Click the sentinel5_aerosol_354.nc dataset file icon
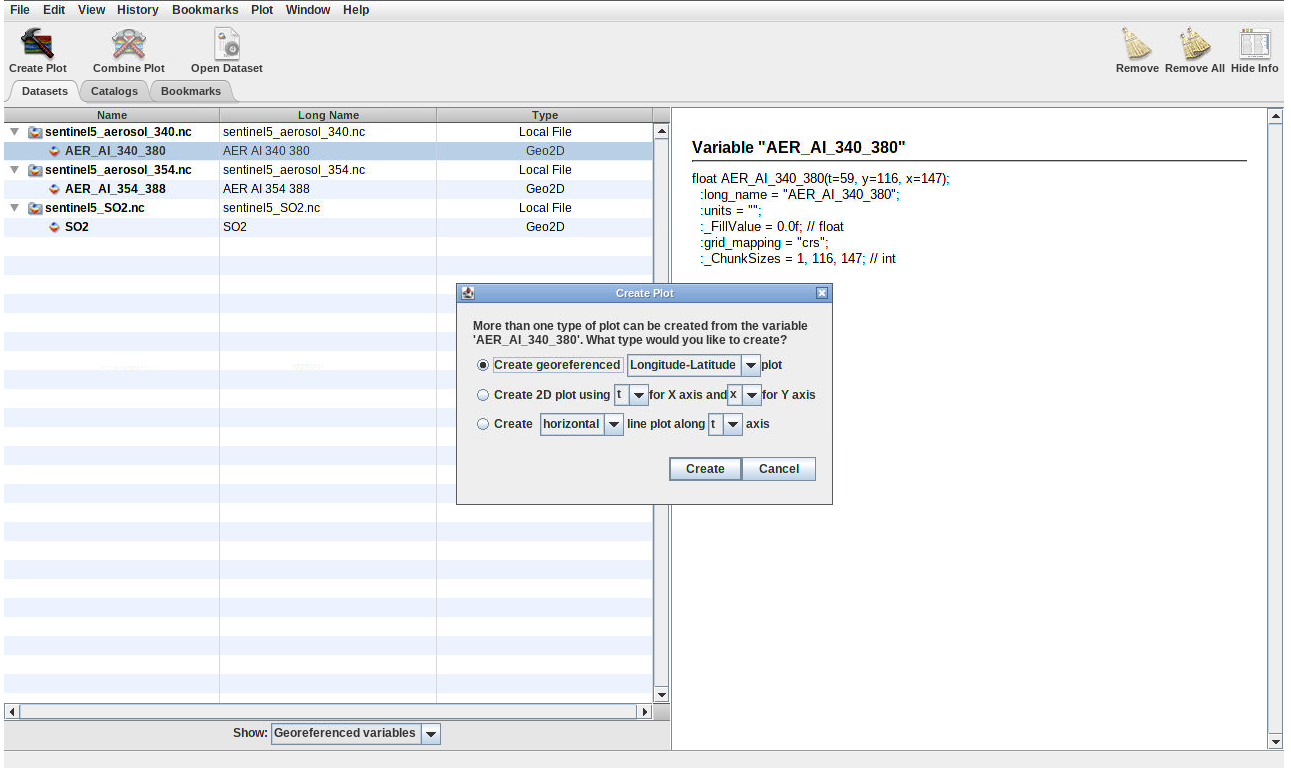This screenshot has width=1291, height=776. [x=35, y=170]
